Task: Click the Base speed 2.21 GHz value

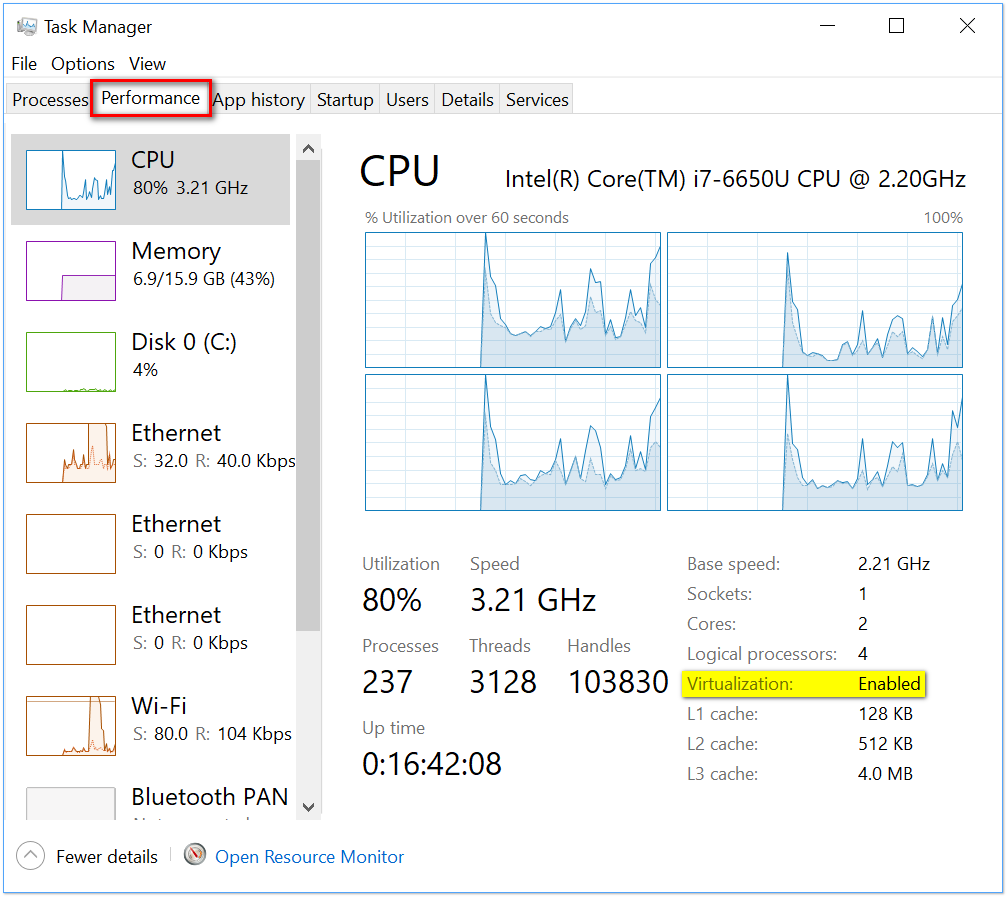Action: [x=893, y=564]
